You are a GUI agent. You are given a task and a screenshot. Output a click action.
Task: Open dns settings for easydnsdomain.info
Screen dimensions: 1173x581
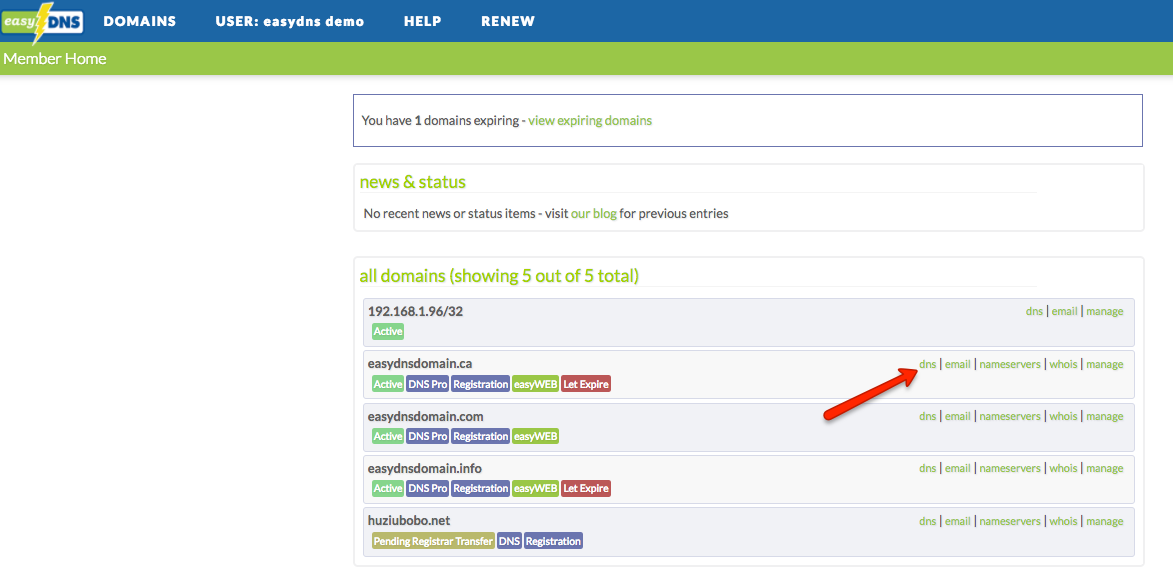pyautogui.click(x=928, y=468)
